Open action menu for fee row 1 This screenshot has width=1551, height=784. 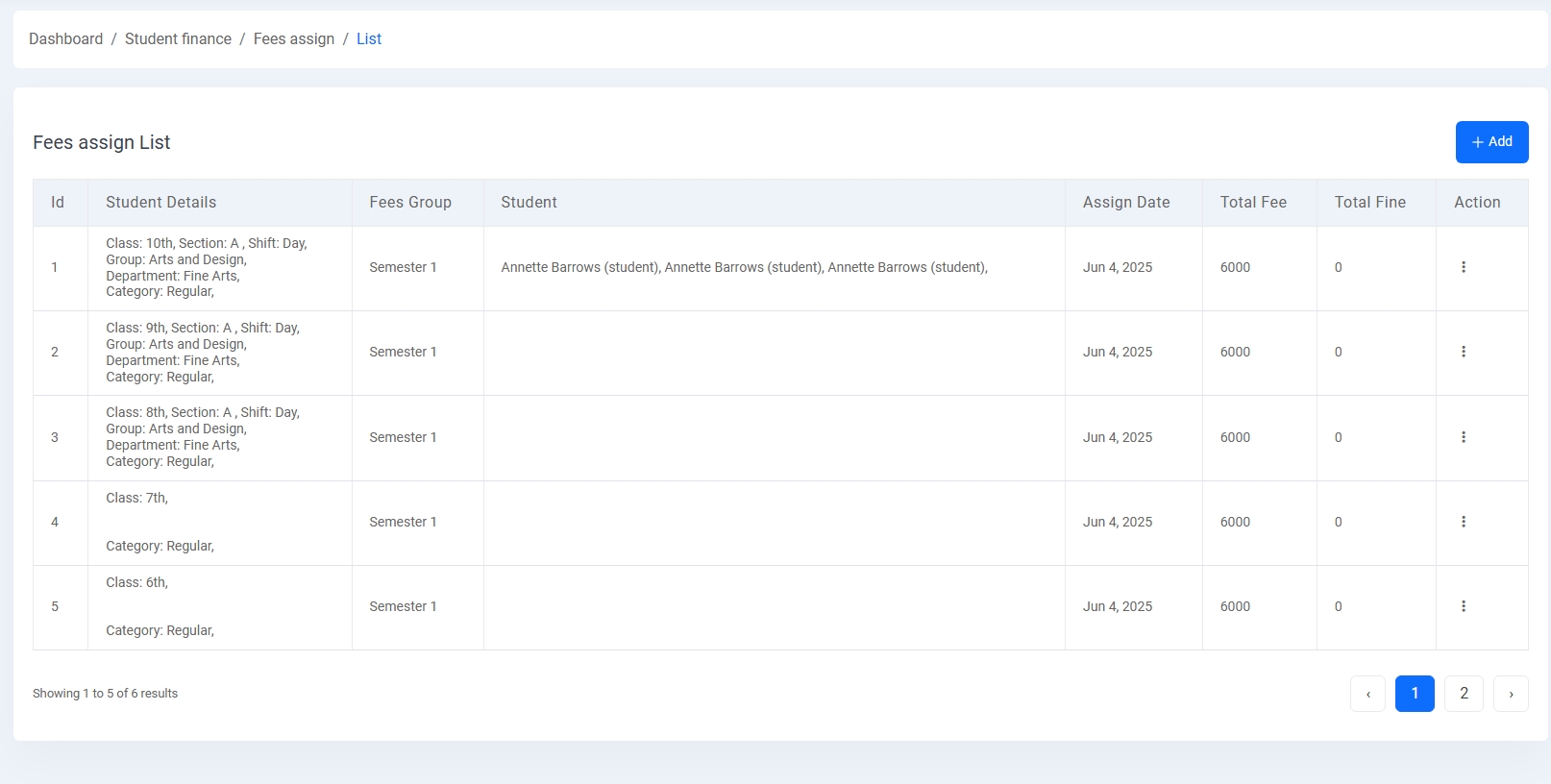tap(1463, 267)
